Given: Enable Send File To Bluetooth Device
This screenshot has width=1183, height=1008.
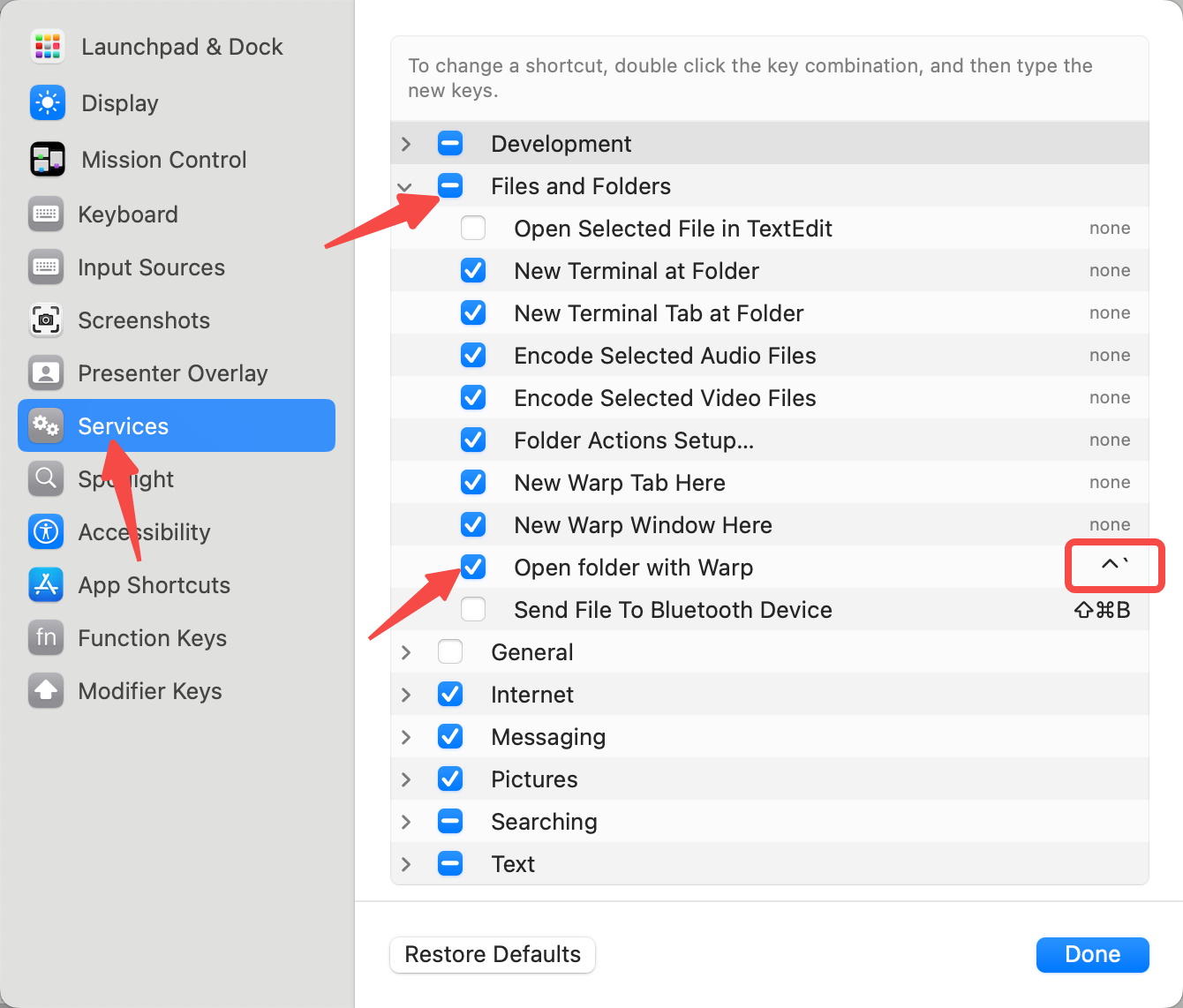Looking at the screenshot, I should point(473,609).
